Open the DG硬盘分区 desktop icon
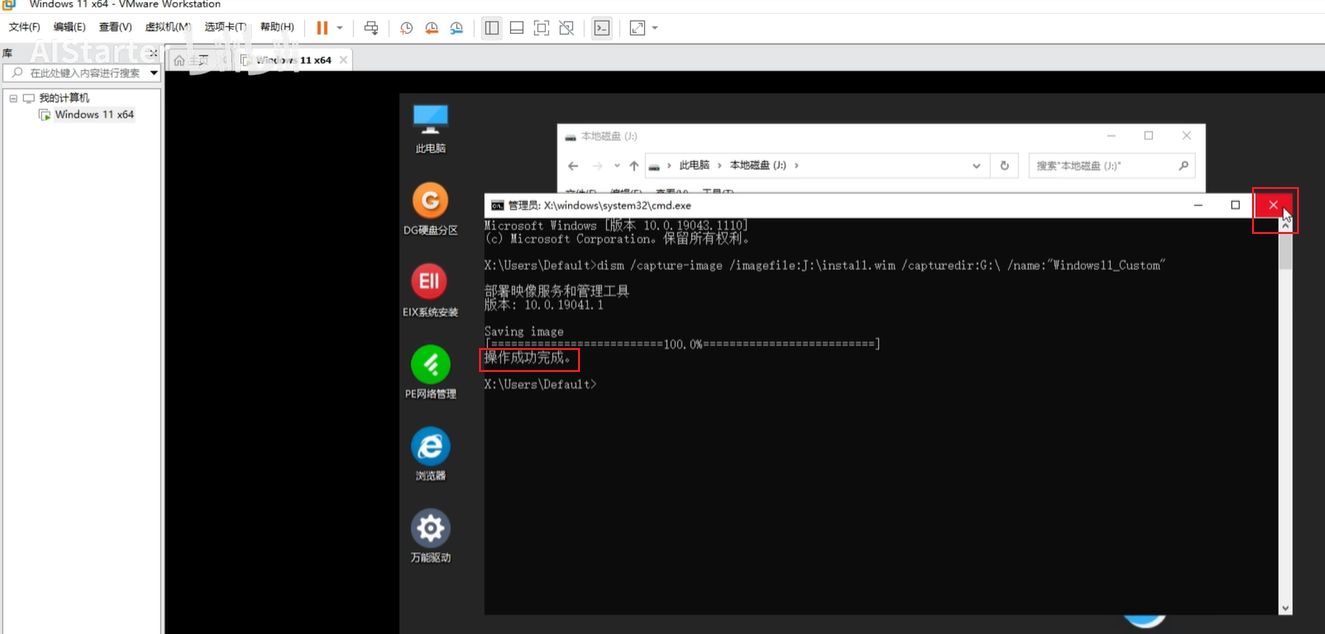Screen dimensions: 1325x634 point(430,202)
